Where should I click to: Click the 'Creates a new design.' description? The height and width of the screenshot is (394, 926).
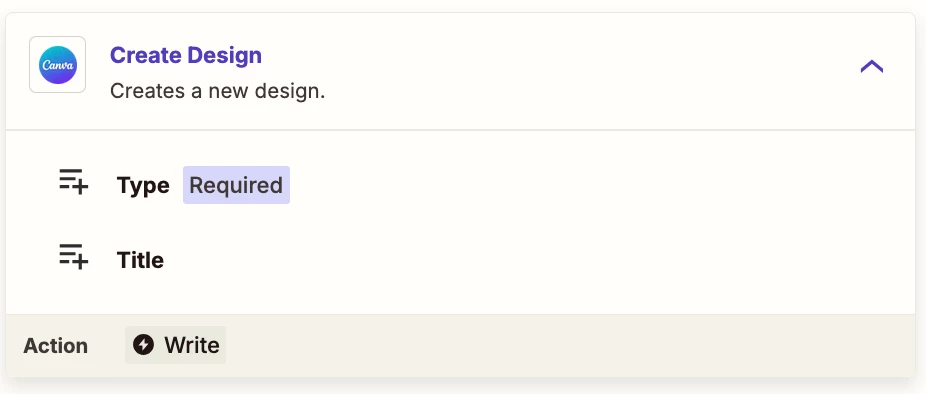(217, 92)
